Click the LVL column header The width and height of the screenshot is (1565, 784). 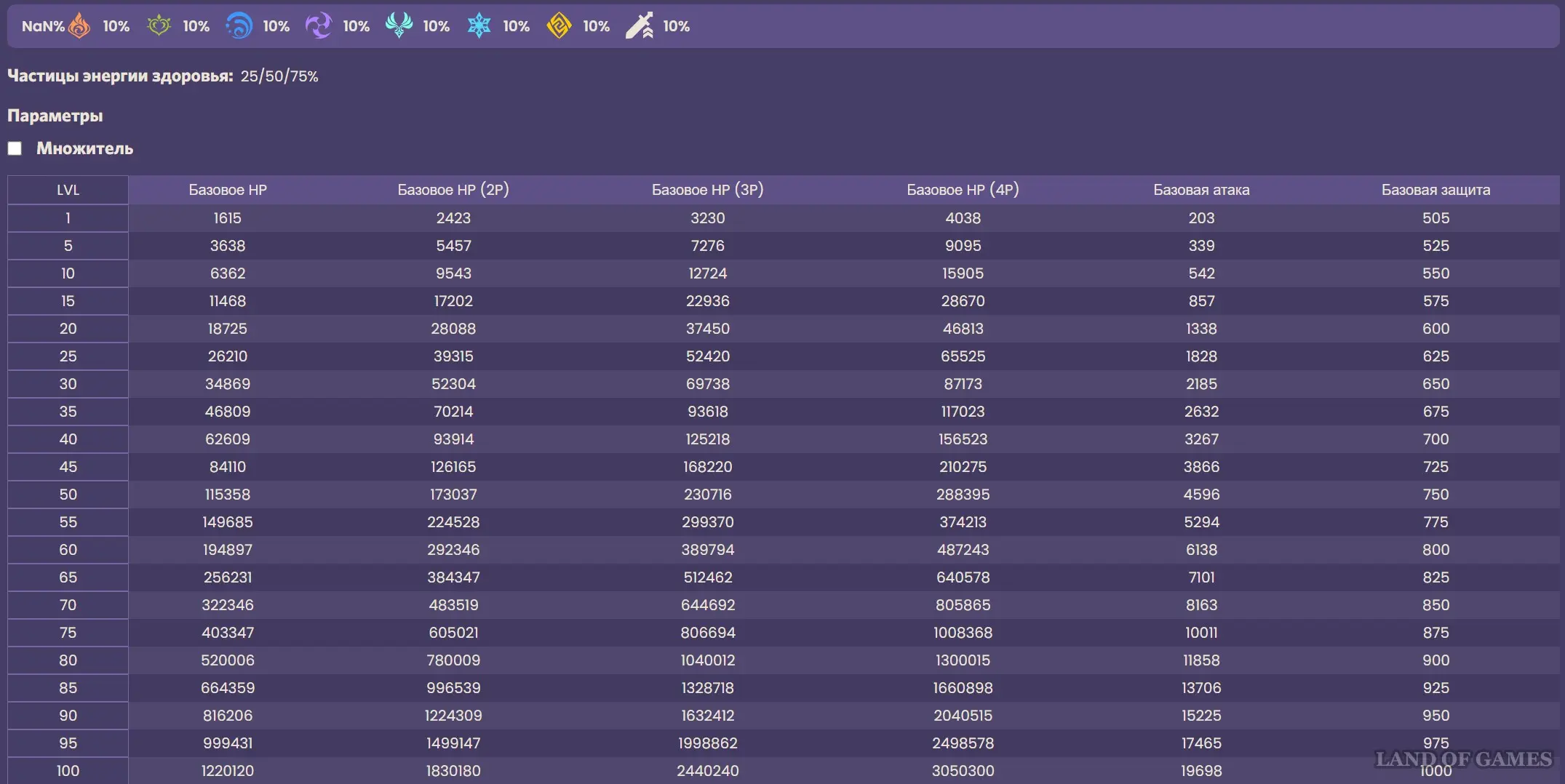68,190
